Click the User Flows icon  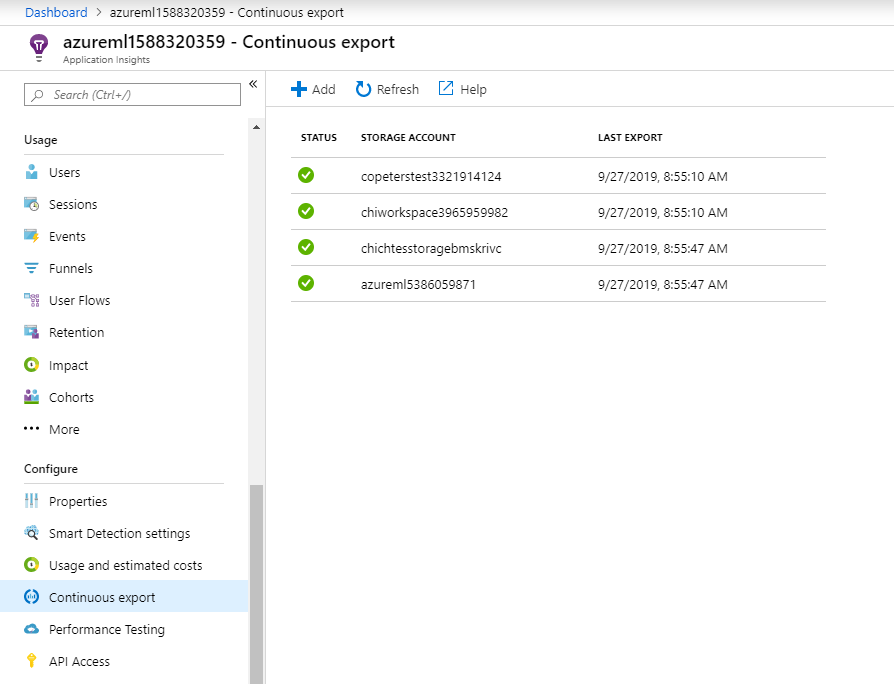[32, 300]
